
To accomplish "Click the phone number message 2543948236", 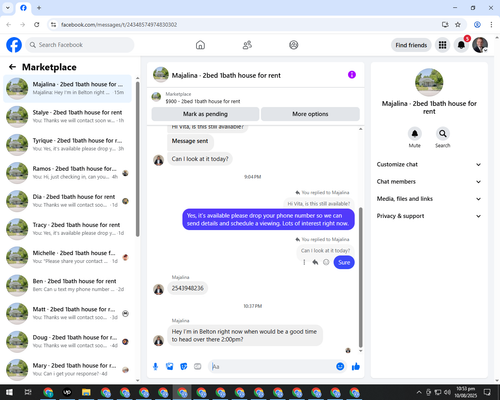I will click(187, 288).
